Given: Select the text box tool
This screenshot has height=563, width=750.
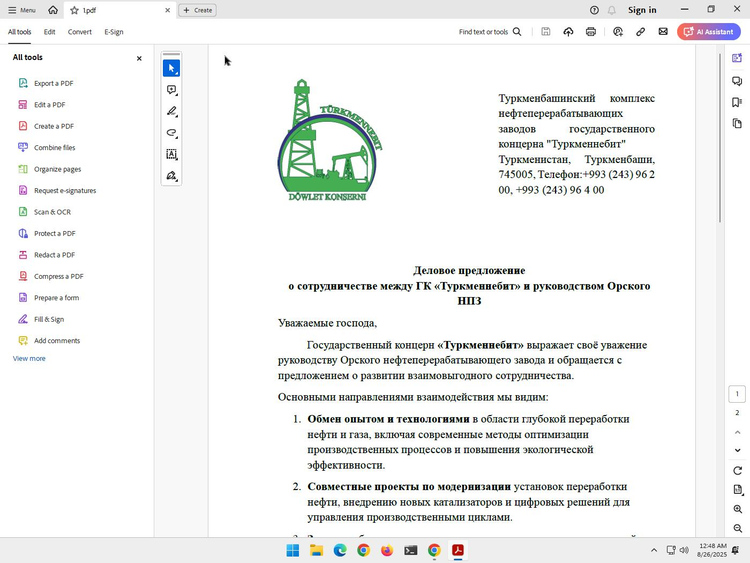Looking at the screenshot, I should [x=171, y=154].
